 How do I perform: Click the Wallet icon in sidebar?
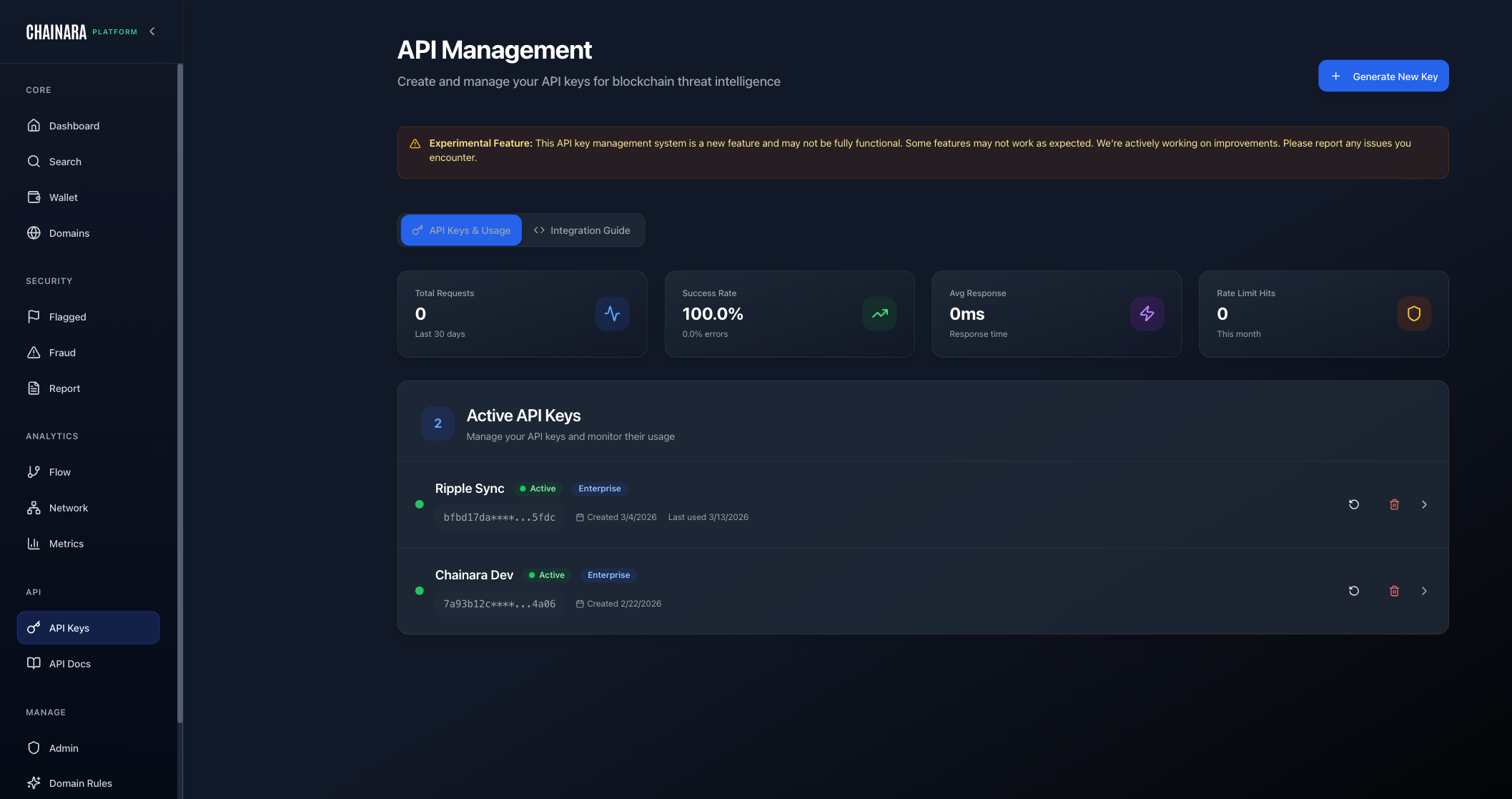click(x=34, y=197)
